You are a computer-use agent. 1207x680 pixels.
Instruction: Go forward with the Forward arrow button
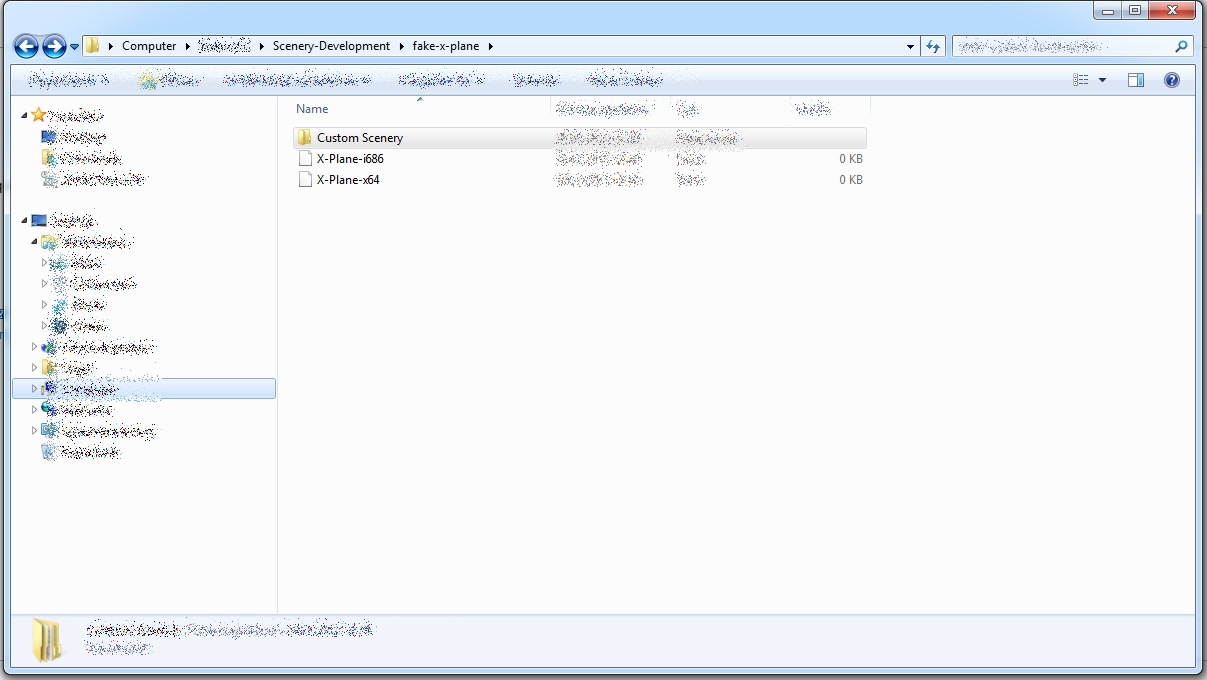[x=54, y=46]
